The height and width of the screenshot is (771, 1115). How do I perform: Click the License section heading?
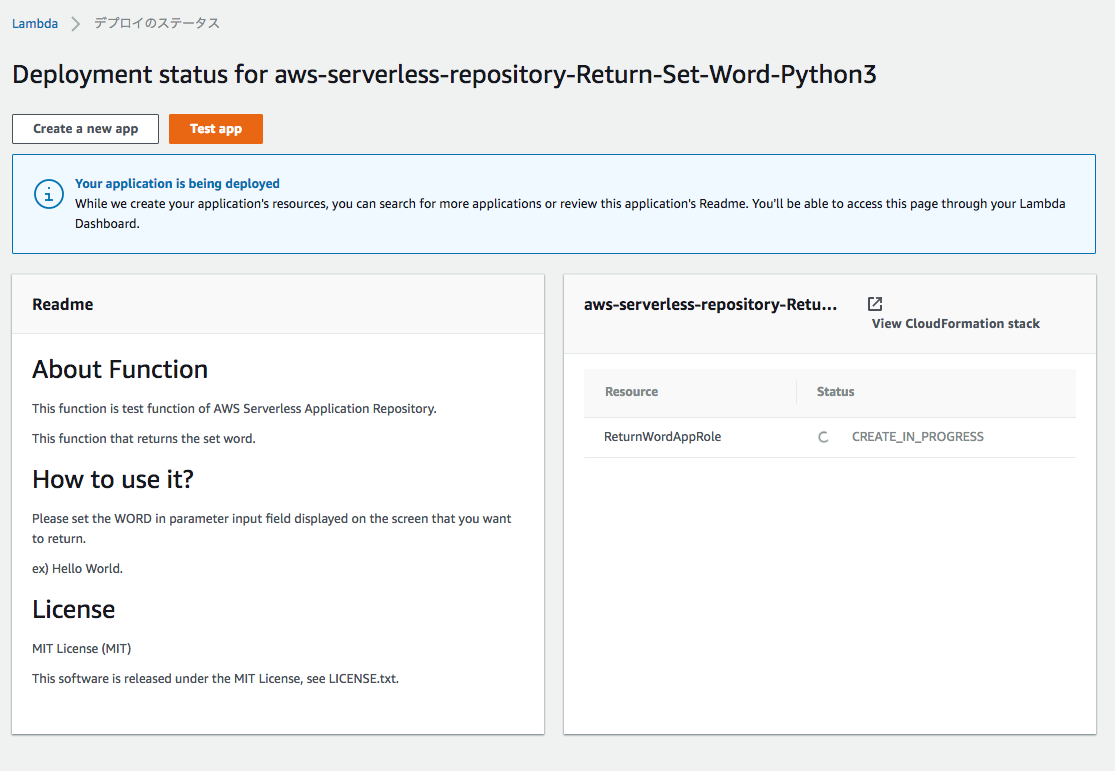point(73,609)
